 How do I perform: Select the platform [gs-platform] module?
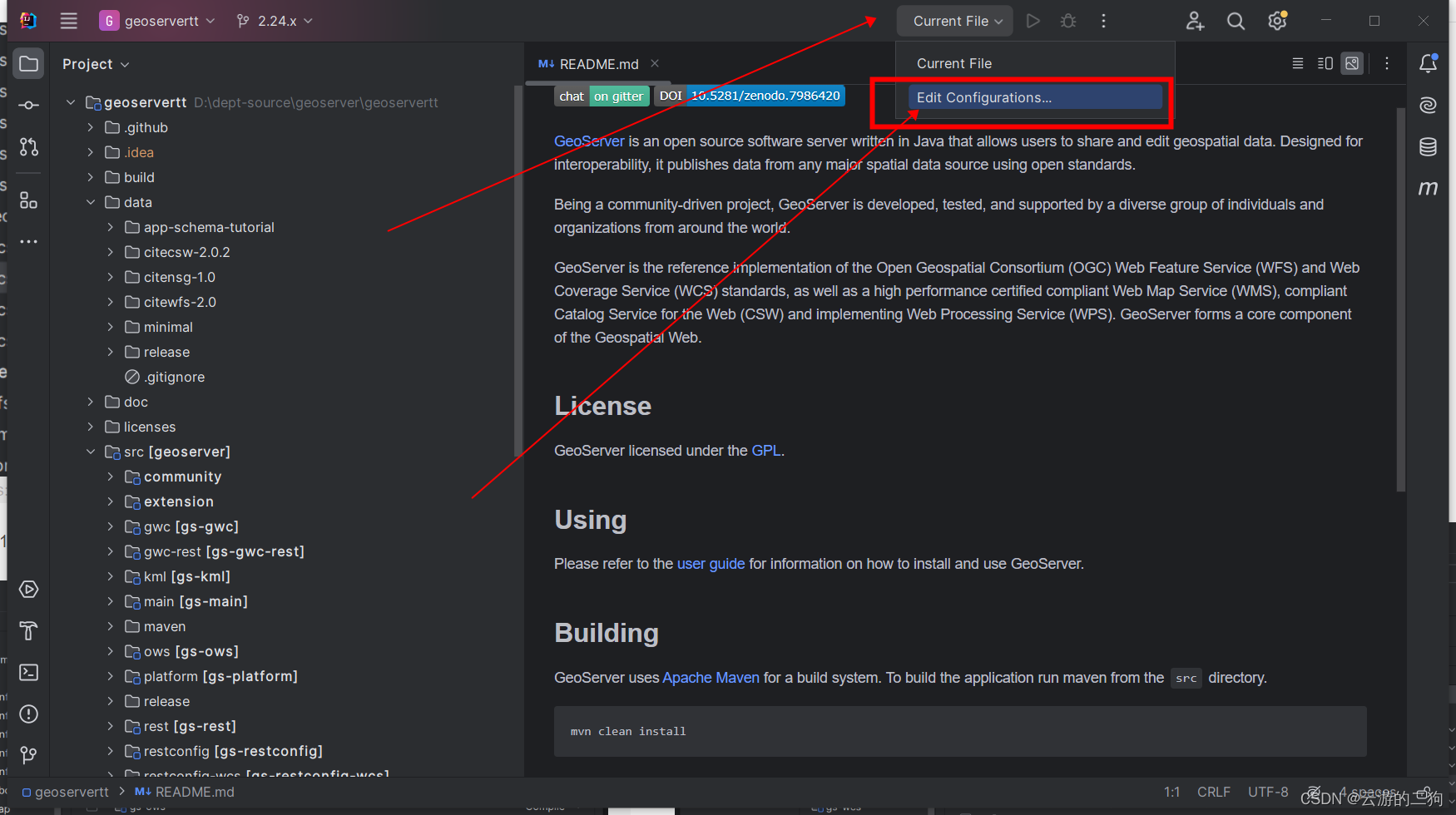click(x=211, y=676)
